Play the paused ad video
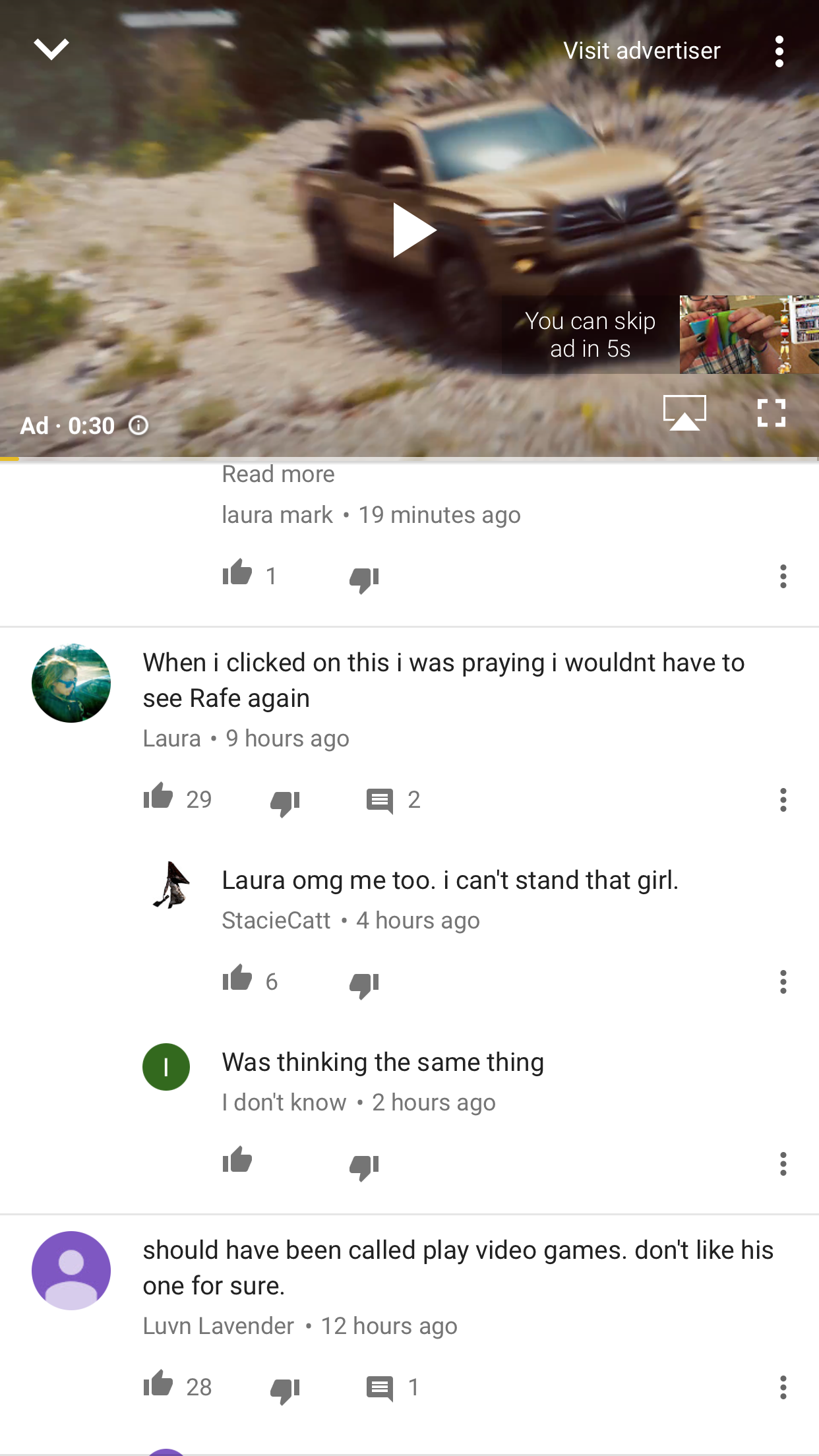The width and height of the screenshot is (819, 1456). pos(414,230)
